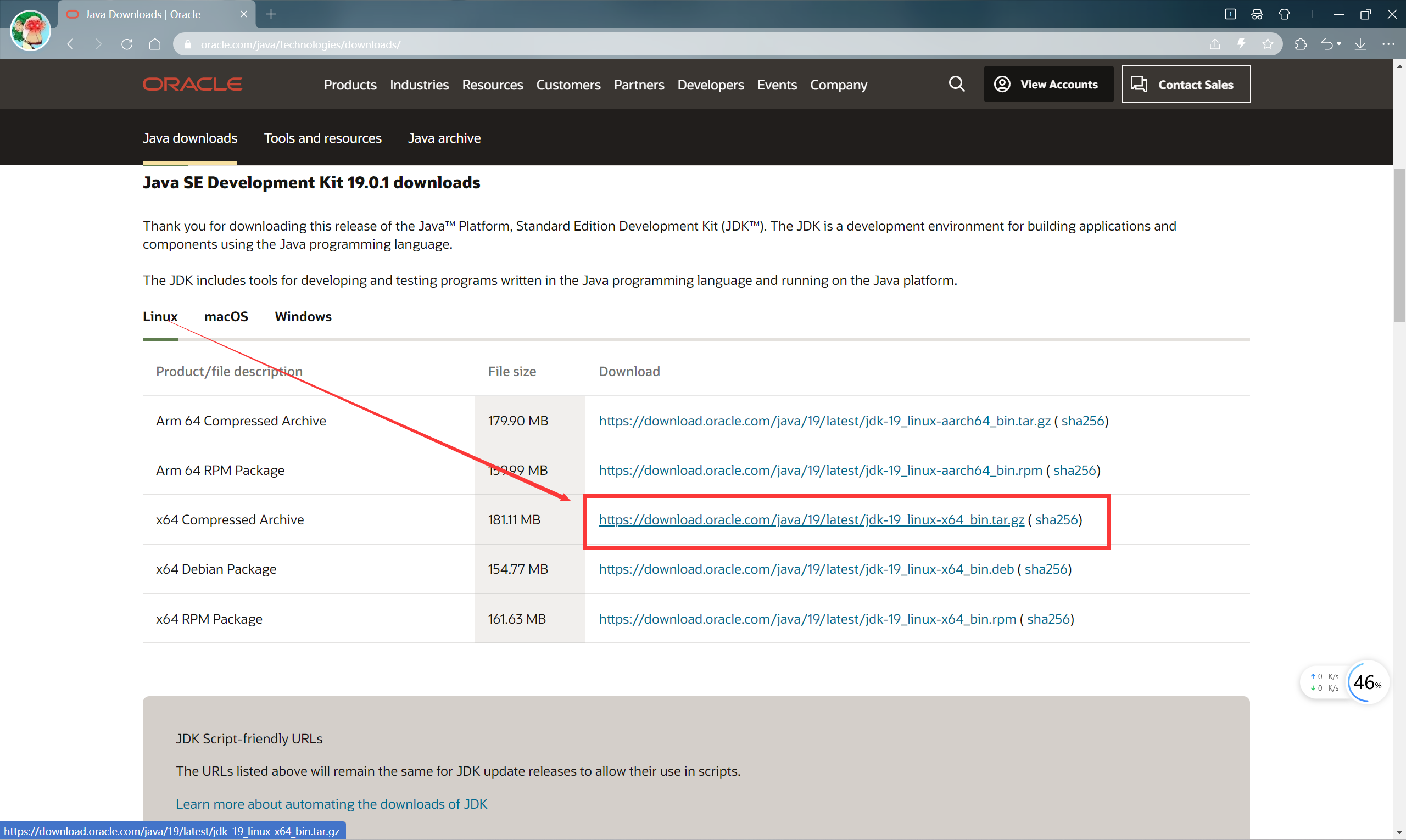Viewport: 1406px width, 840px height.
Task: Open the extensions puzzle icon
Action: (1301, 44)
